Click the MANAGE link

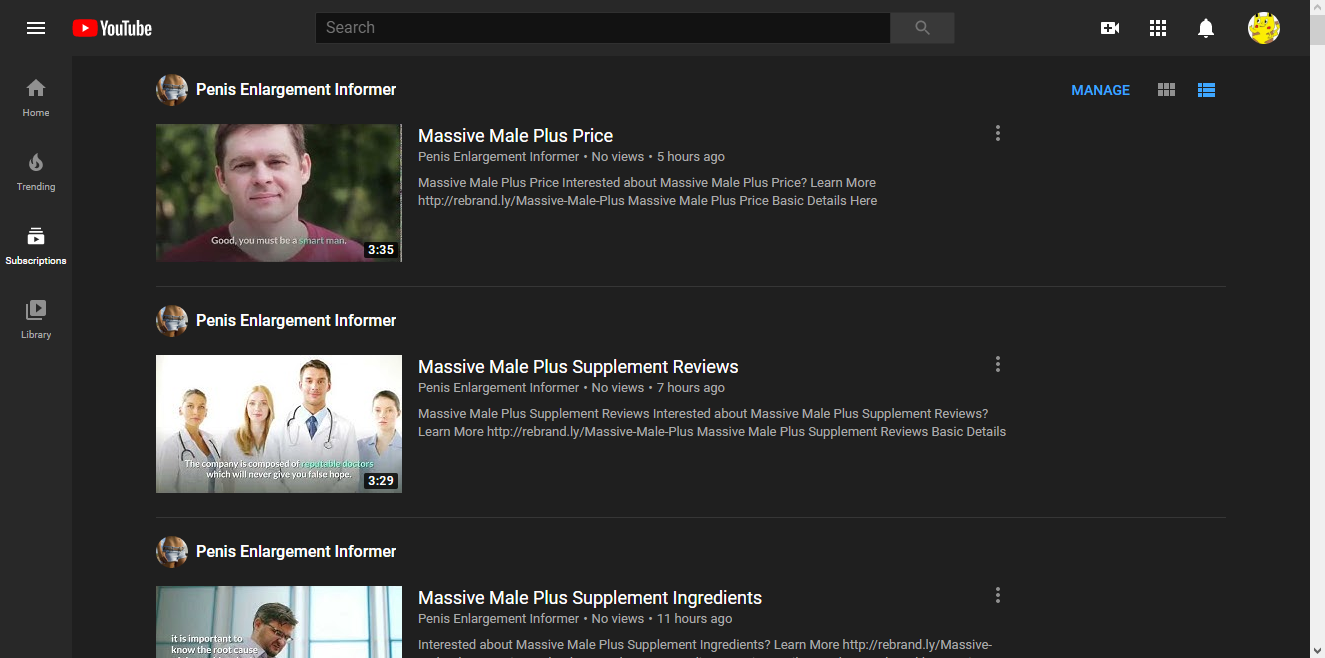(x=1100, y=90)
